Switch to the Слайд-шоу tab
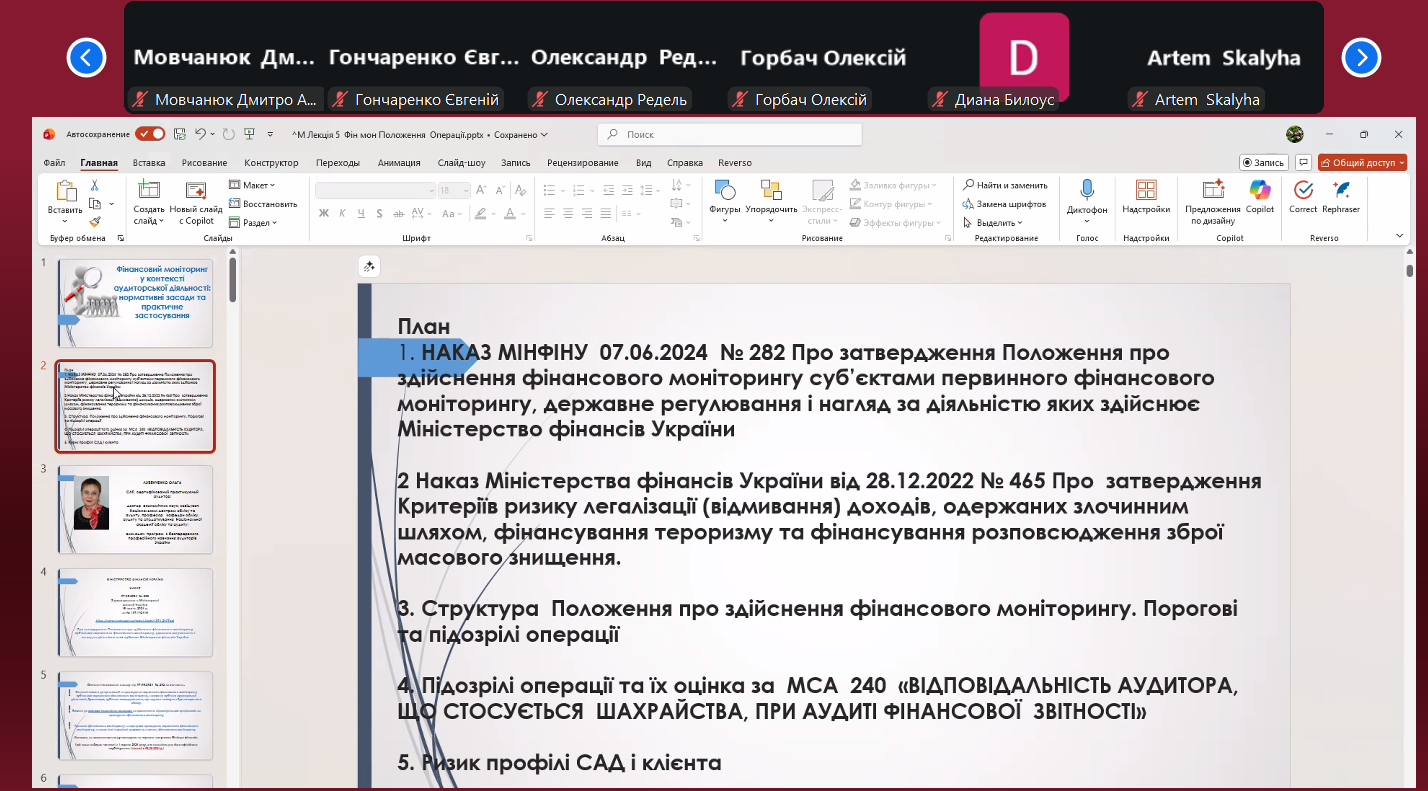 pos(461,163)
